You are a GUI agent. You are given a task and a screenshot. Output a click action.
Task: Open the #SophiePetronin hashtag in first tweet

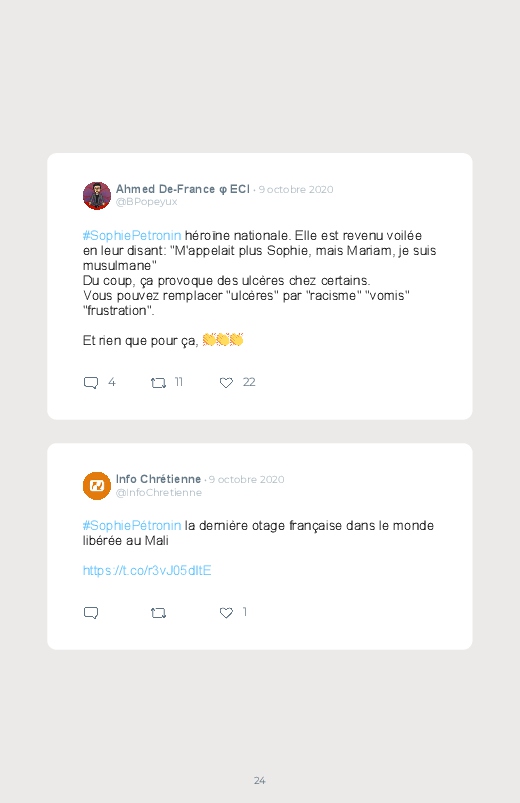click(132, 236)
